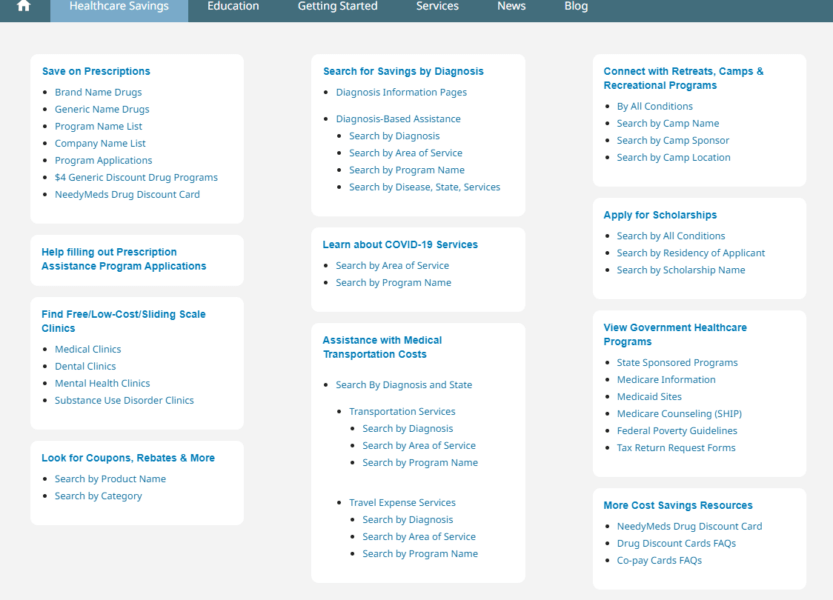
Task: Open Mental Health Clinics link
Action: point(102,383)
